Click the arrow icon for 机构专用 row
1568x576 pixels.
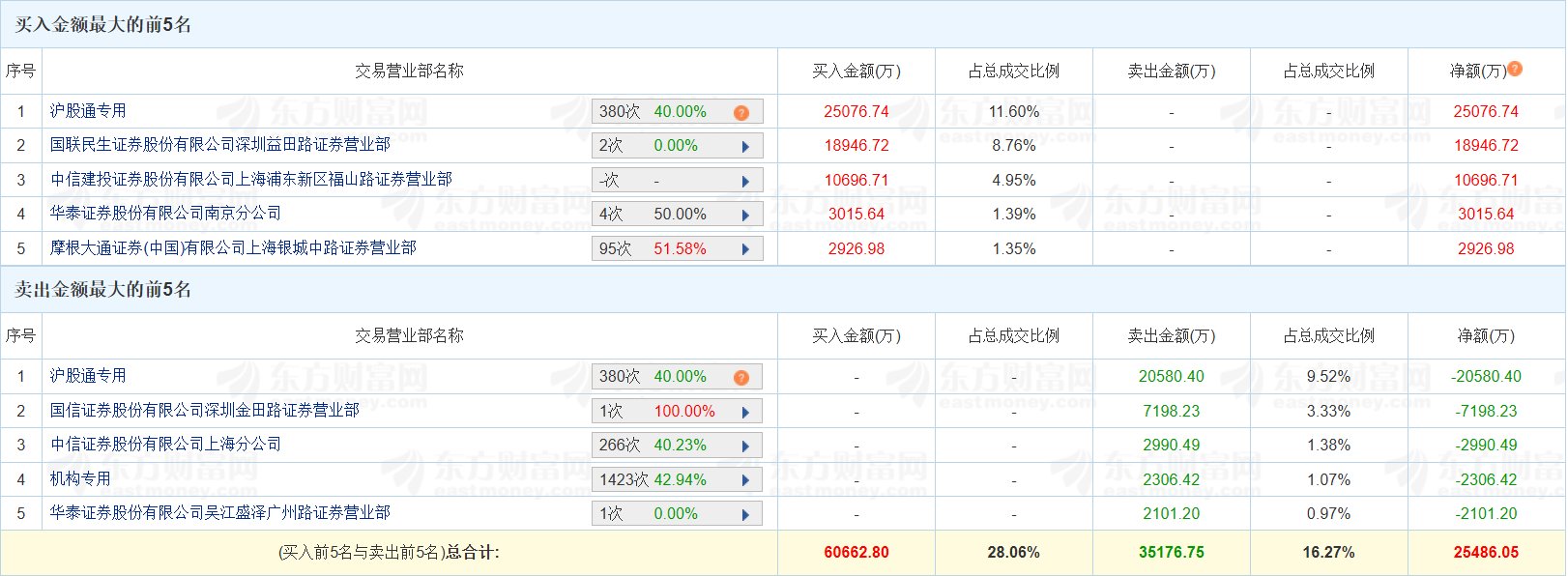tap(745, 480)
